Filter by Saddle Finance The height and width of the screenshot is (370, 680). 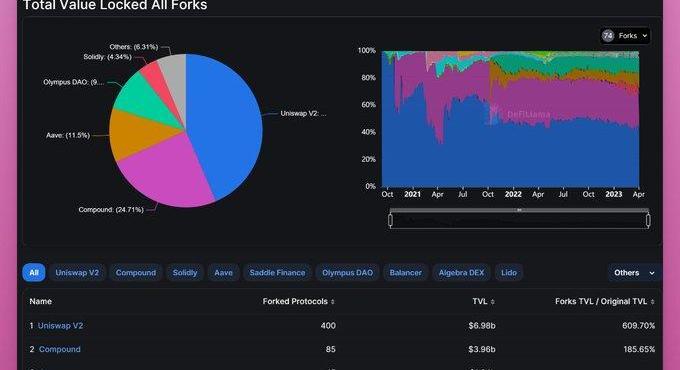coord(277,272)
